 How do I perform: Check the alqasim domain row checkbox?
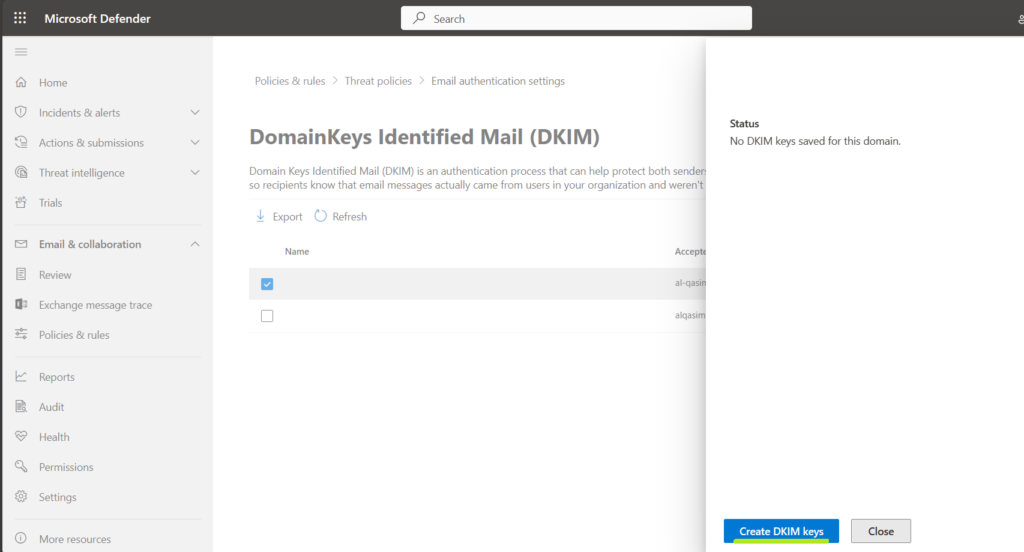267,316
